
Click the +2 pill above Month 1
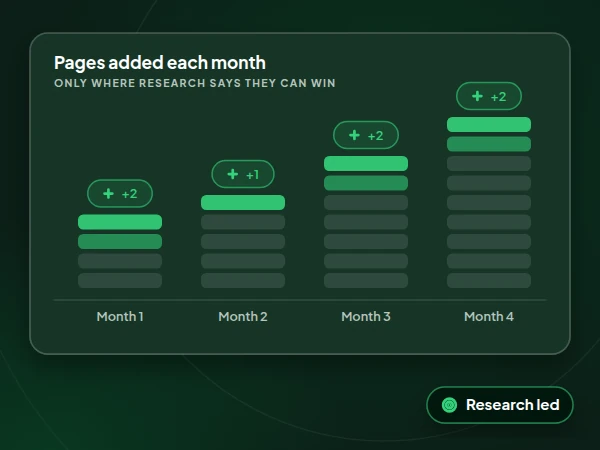(x=120, y=194)
